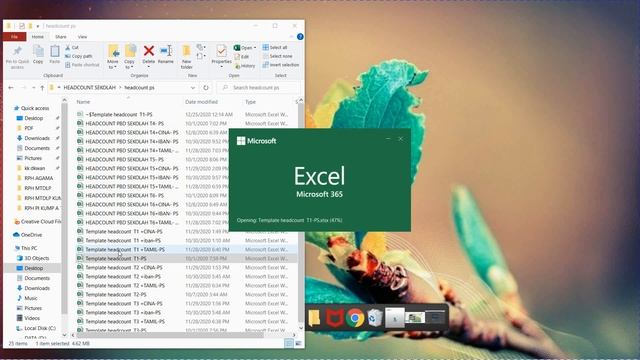
Task: Click the red Delete X icon
Action: [x=149, y=51]
